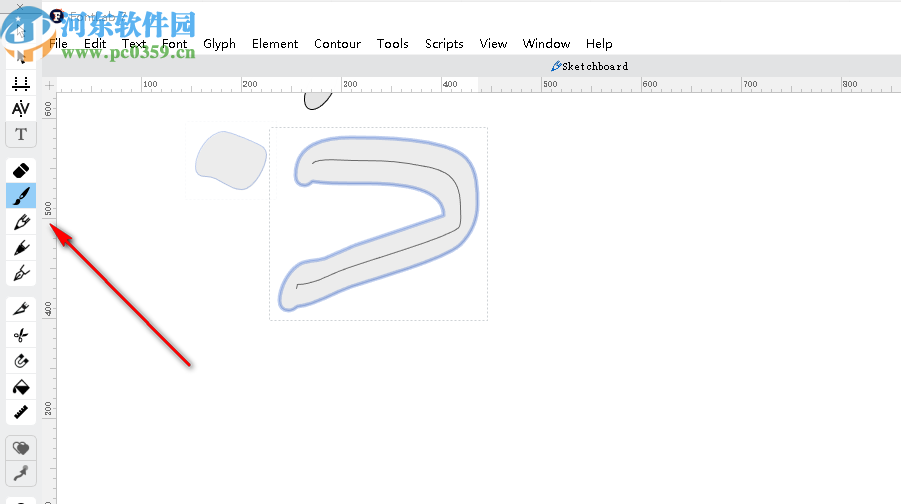Open the Text menu
This screenshot has height=504, width=901.
tap(134, 44)
